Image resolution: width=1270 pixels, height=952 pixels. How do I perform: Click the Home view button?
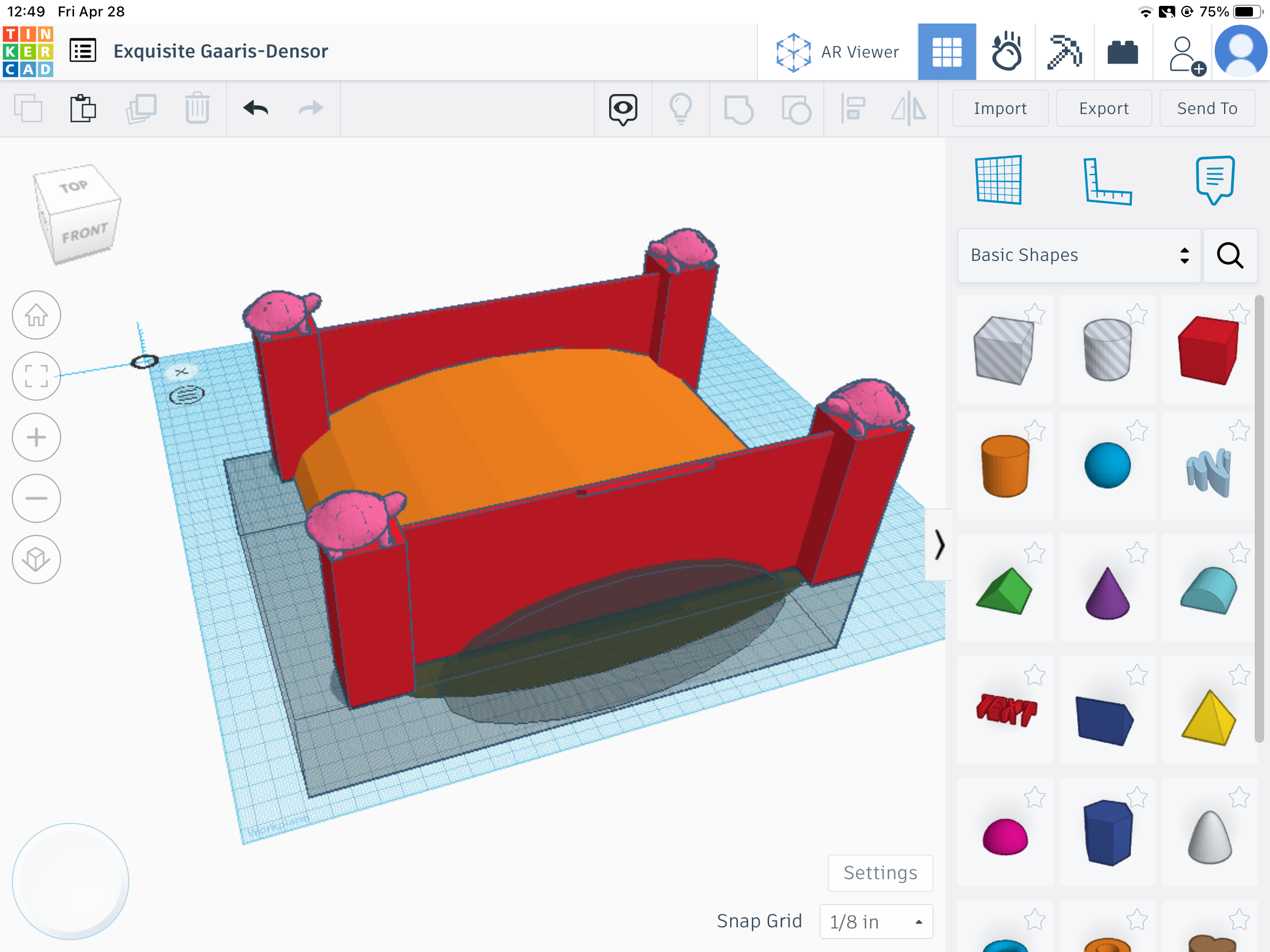36,315
